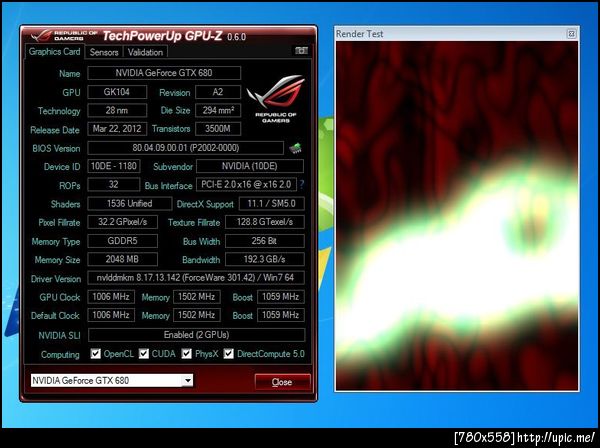The image size is (600, 448).
Task: Click the BIOS save chip icon
Action: click(x=295, y=148)
